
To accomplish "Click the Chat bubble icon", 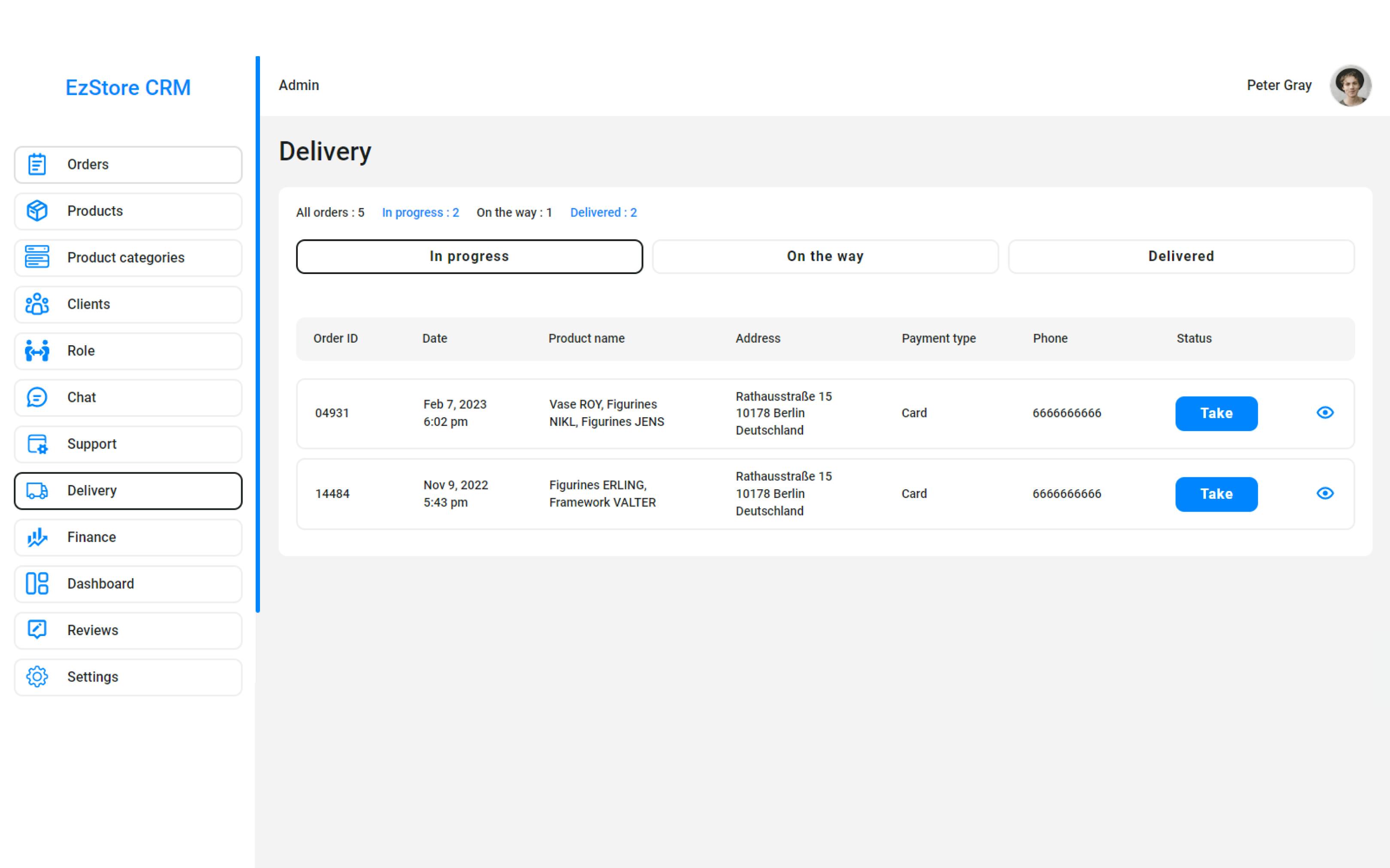I will [x=37, y=397].
